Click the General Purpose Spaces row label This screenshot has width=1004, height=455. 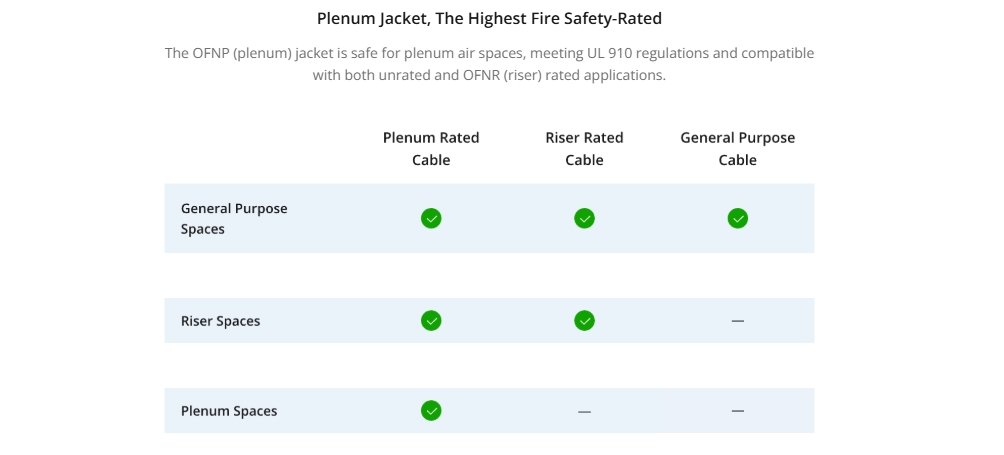point(234,218)
